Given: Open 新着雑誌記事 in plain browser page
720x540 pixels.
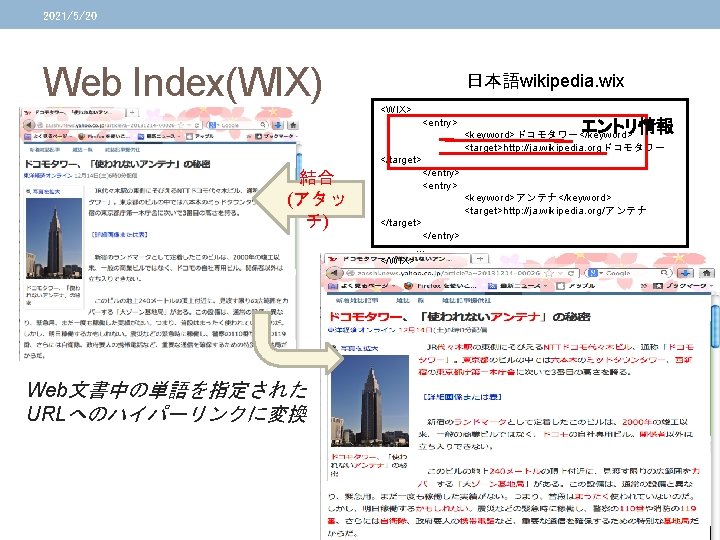Looking at the screenshot, I should (x=45, y=150).
